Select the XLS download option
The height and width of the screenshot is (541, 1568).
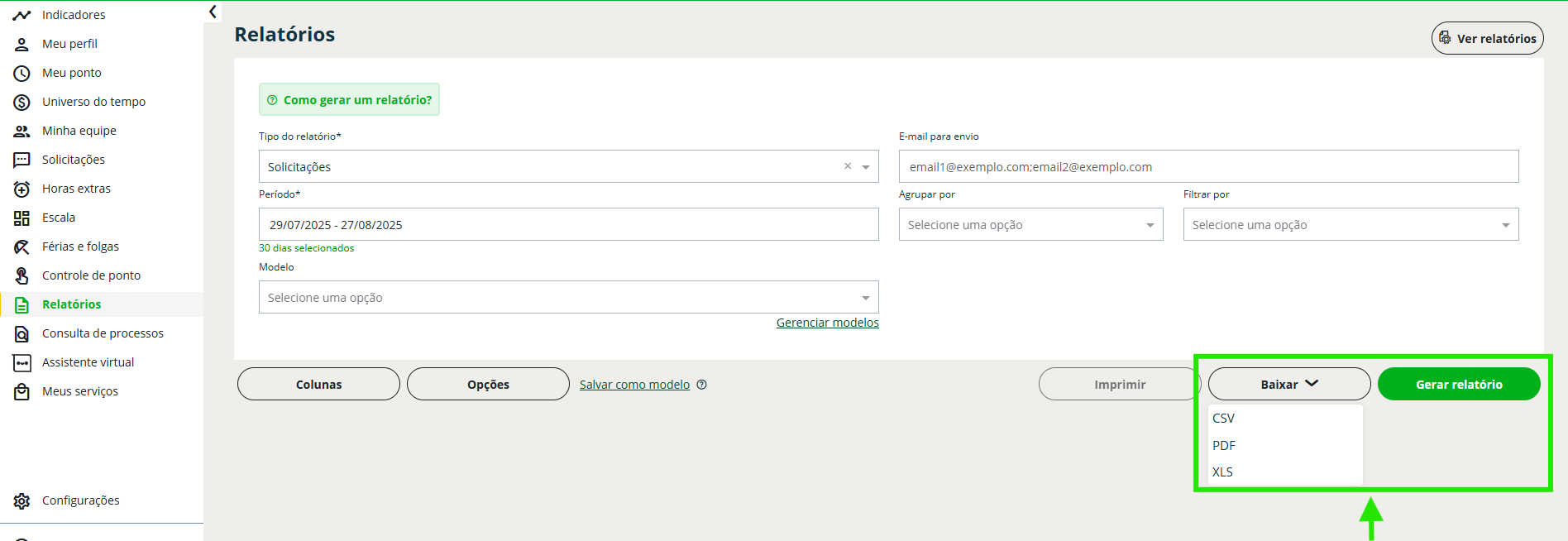point(1222,472)
